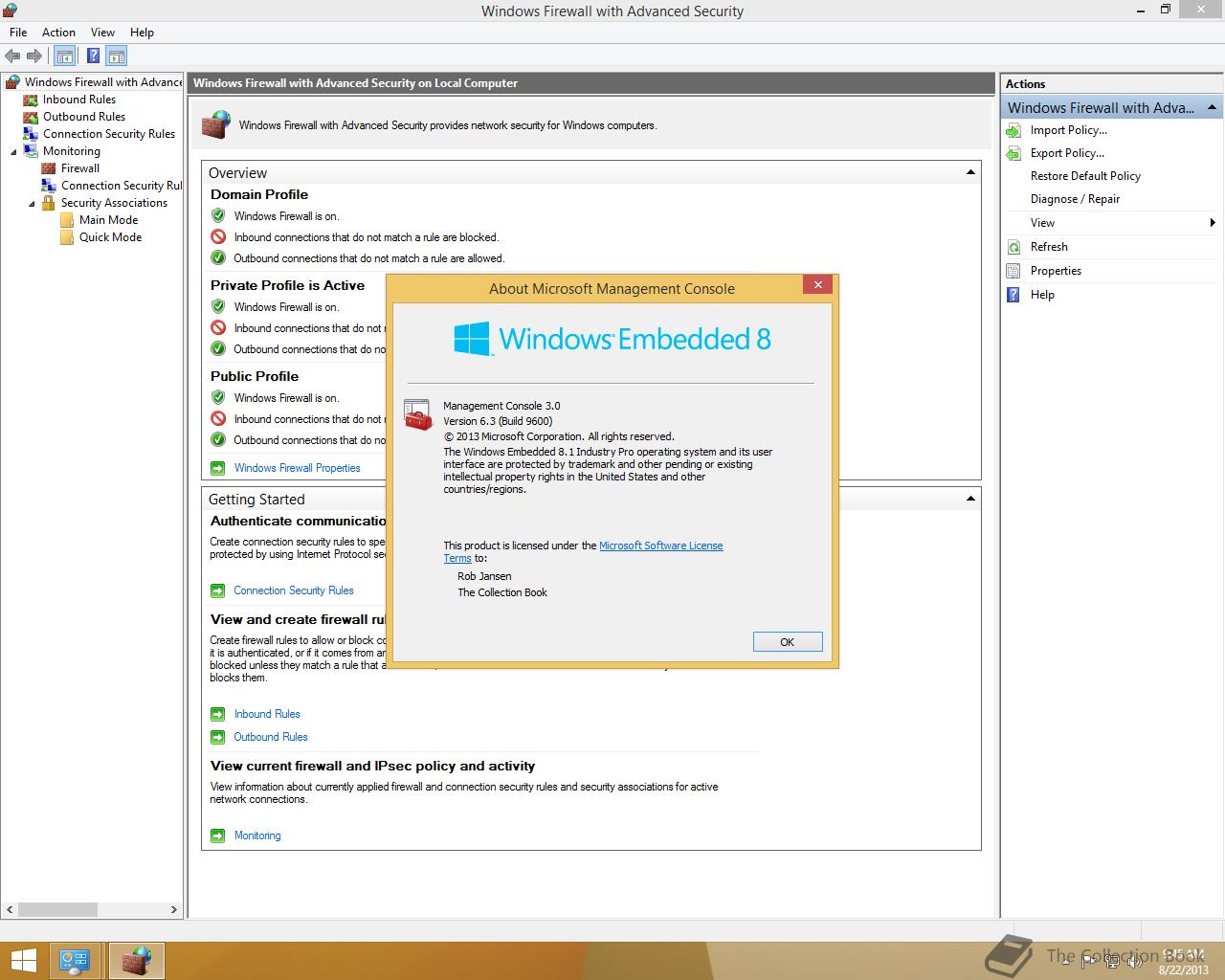
Task: Click the green arrow beside Outbound Rules link
Action: (217, 737)
